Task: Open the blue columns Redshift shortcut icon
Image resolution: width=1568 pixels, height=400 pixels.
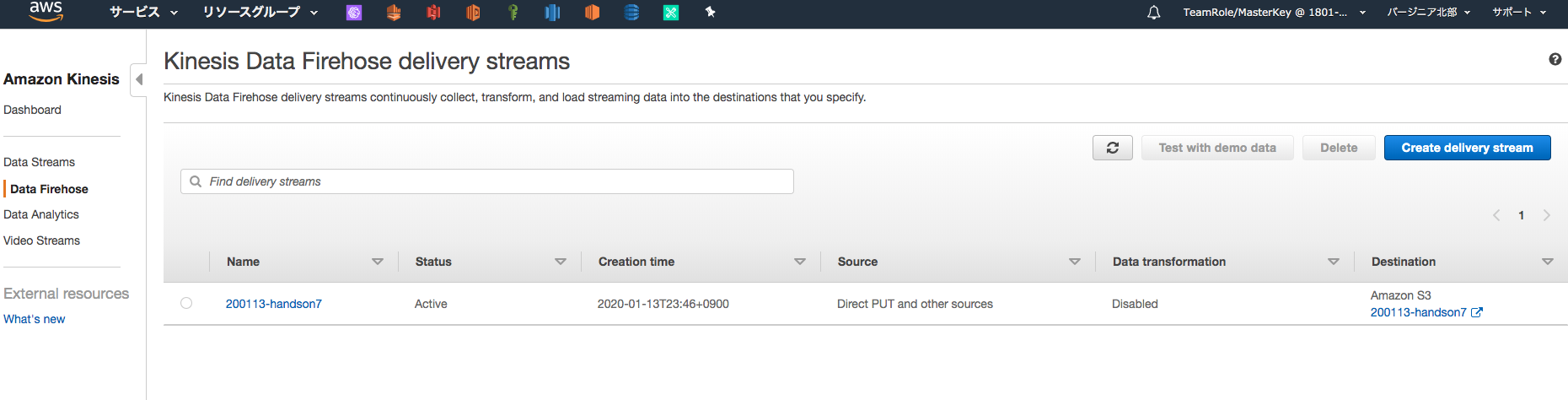Action: coord(552,13)
